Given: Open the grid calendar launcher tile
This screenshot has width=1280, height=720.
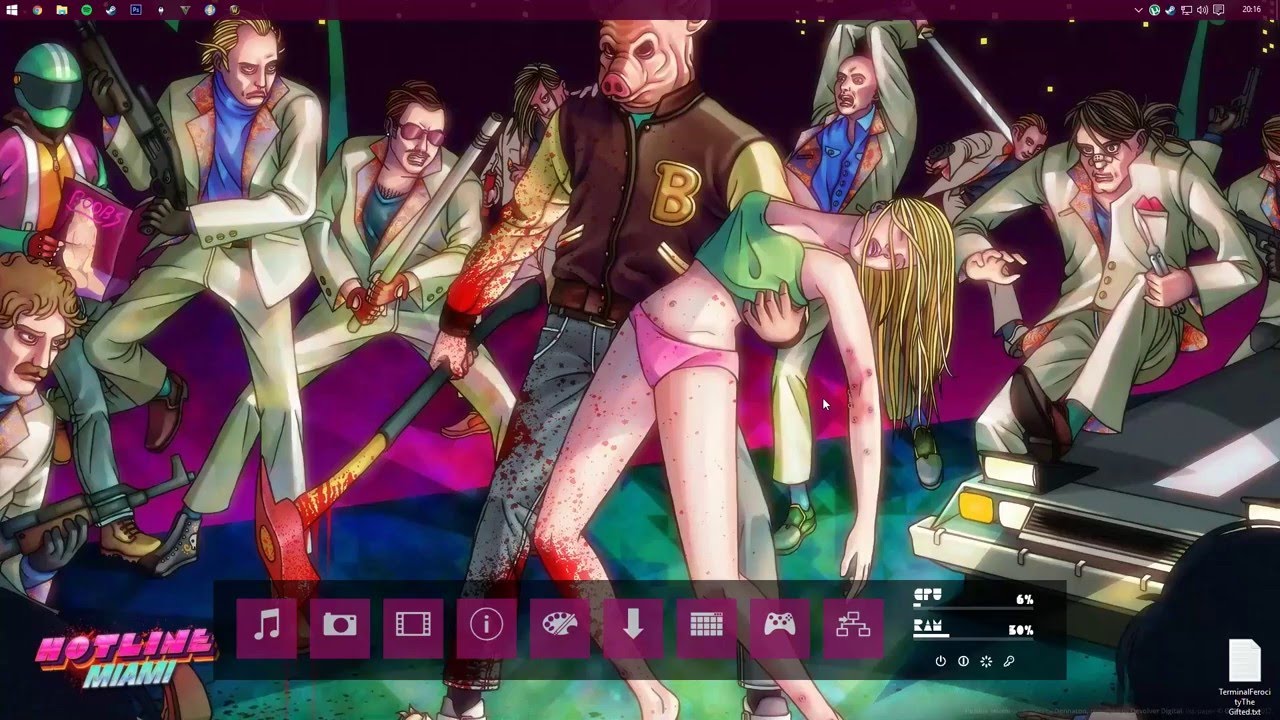Looking at the screenshot, I should point(707,629).
